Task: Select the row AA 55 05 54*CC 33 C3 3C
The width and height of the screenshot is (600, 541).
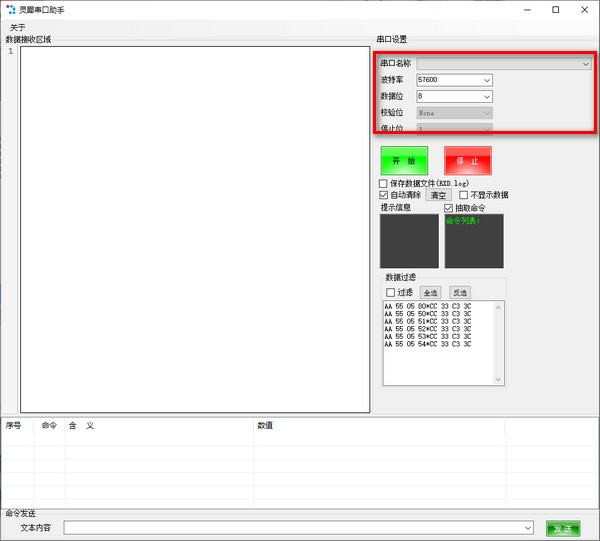Action: (x=428, y=344)
